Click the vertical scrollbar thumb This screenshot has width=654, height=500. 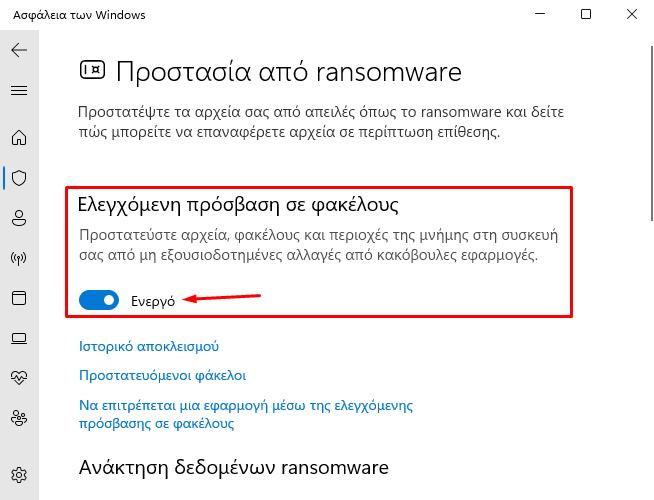[x=651, y=133]
